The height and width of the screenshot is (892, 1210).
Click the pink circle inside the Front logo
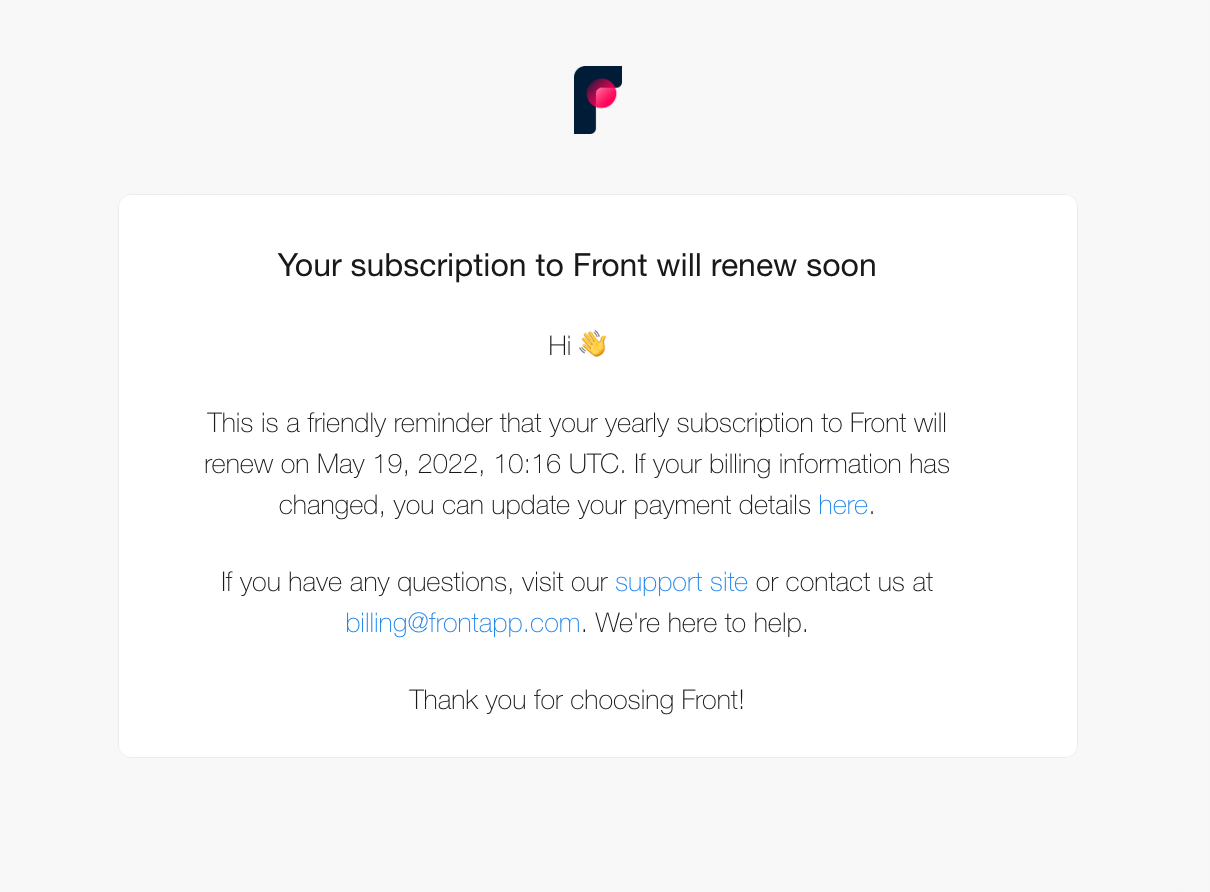602,94
